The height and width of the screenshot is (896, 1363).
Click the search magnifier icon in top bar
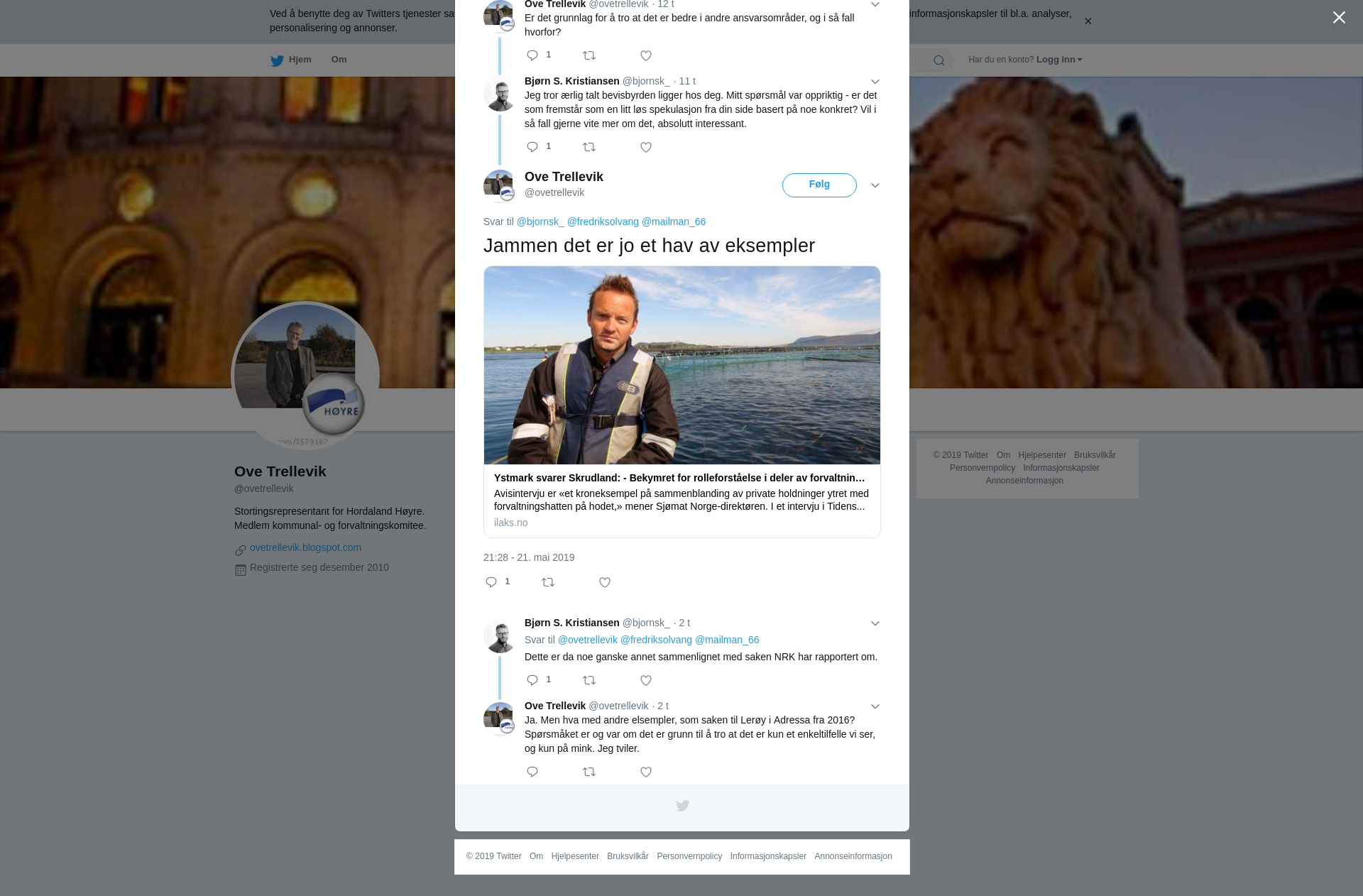[x=939, y=60]
